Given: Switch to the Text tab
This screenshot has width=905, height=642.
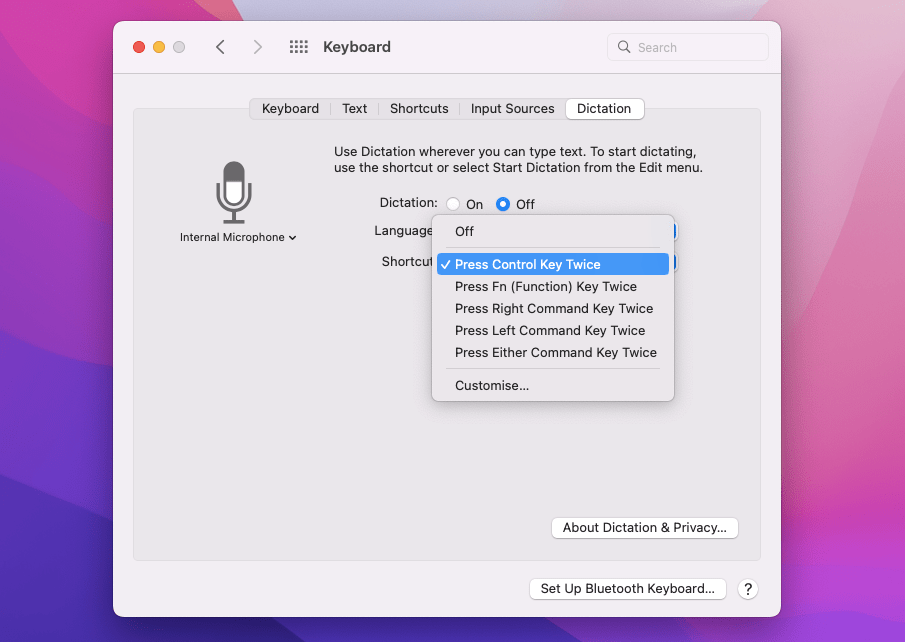Looking at the screenshot, I should (354, 109).
